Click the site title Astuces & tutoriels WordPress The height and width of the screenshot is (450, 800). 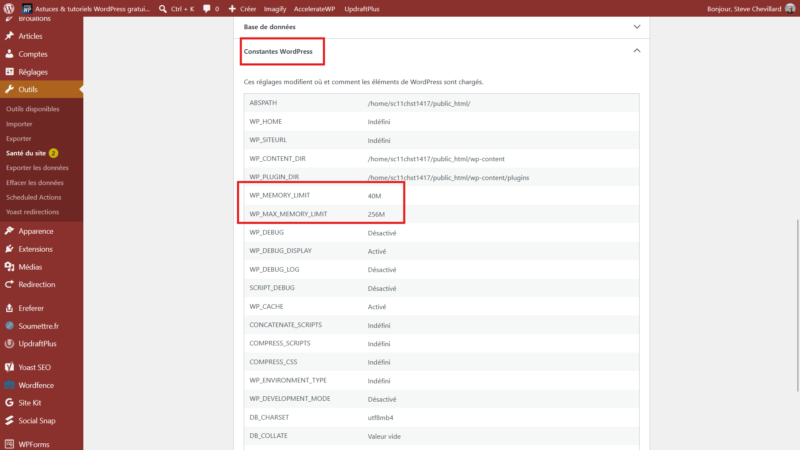coord(92,9)
